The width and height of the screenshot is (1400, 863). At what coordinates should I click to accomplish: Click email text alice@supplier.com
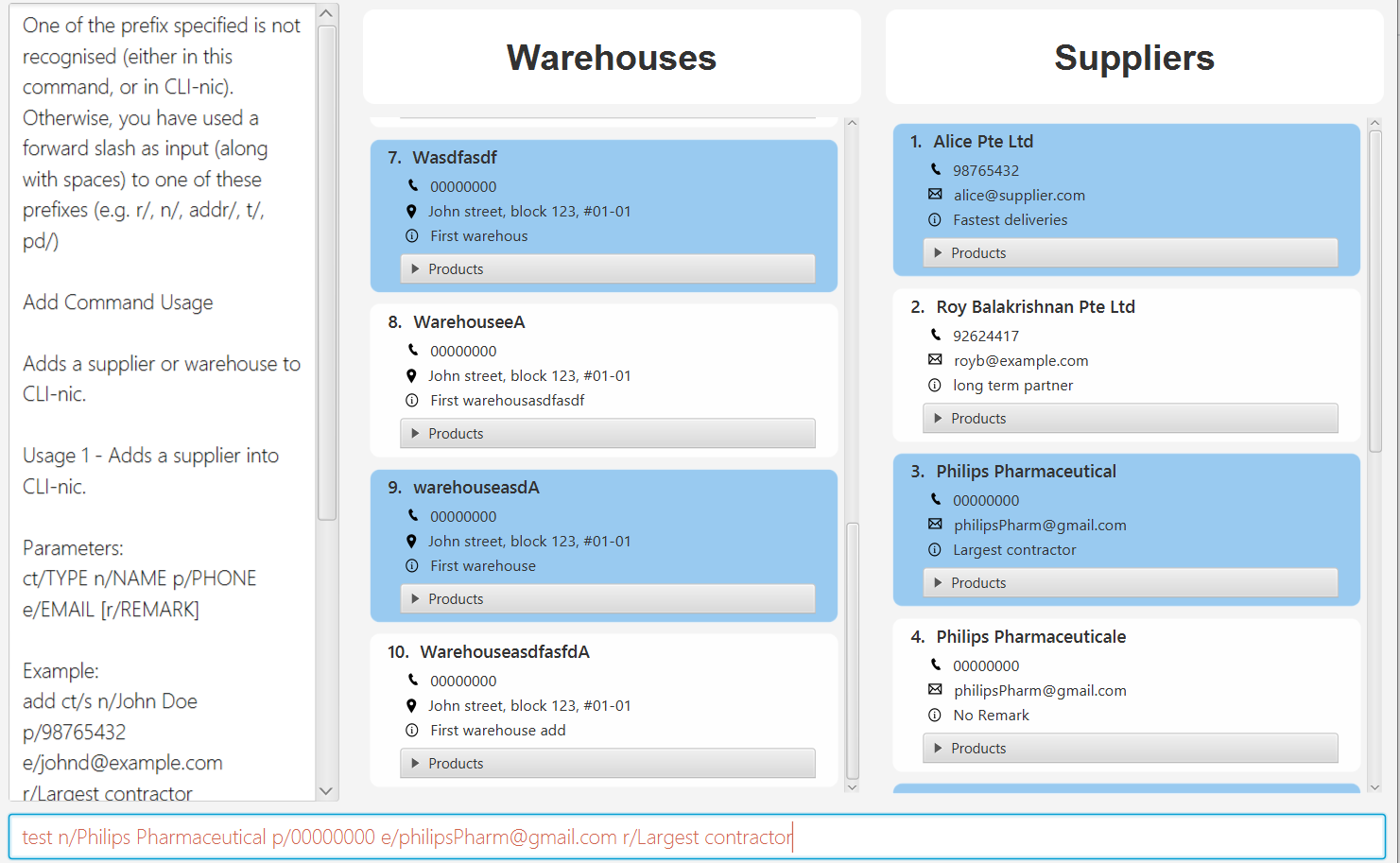click(1019, 195)
